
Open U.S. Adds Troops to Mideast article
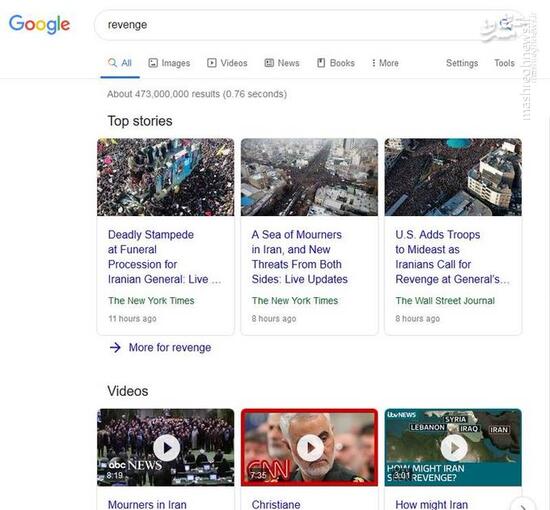pos(452,257)
